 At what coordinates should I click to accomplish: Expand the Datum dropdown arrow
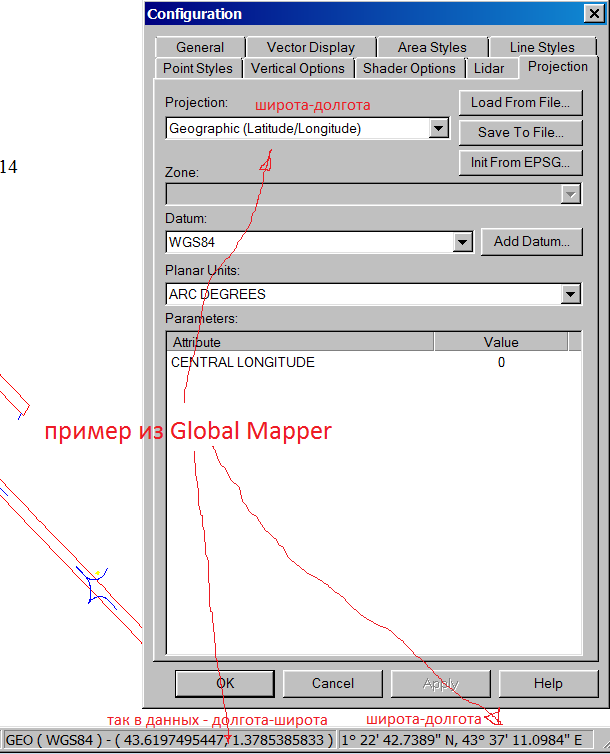click(x=462, y=242)
